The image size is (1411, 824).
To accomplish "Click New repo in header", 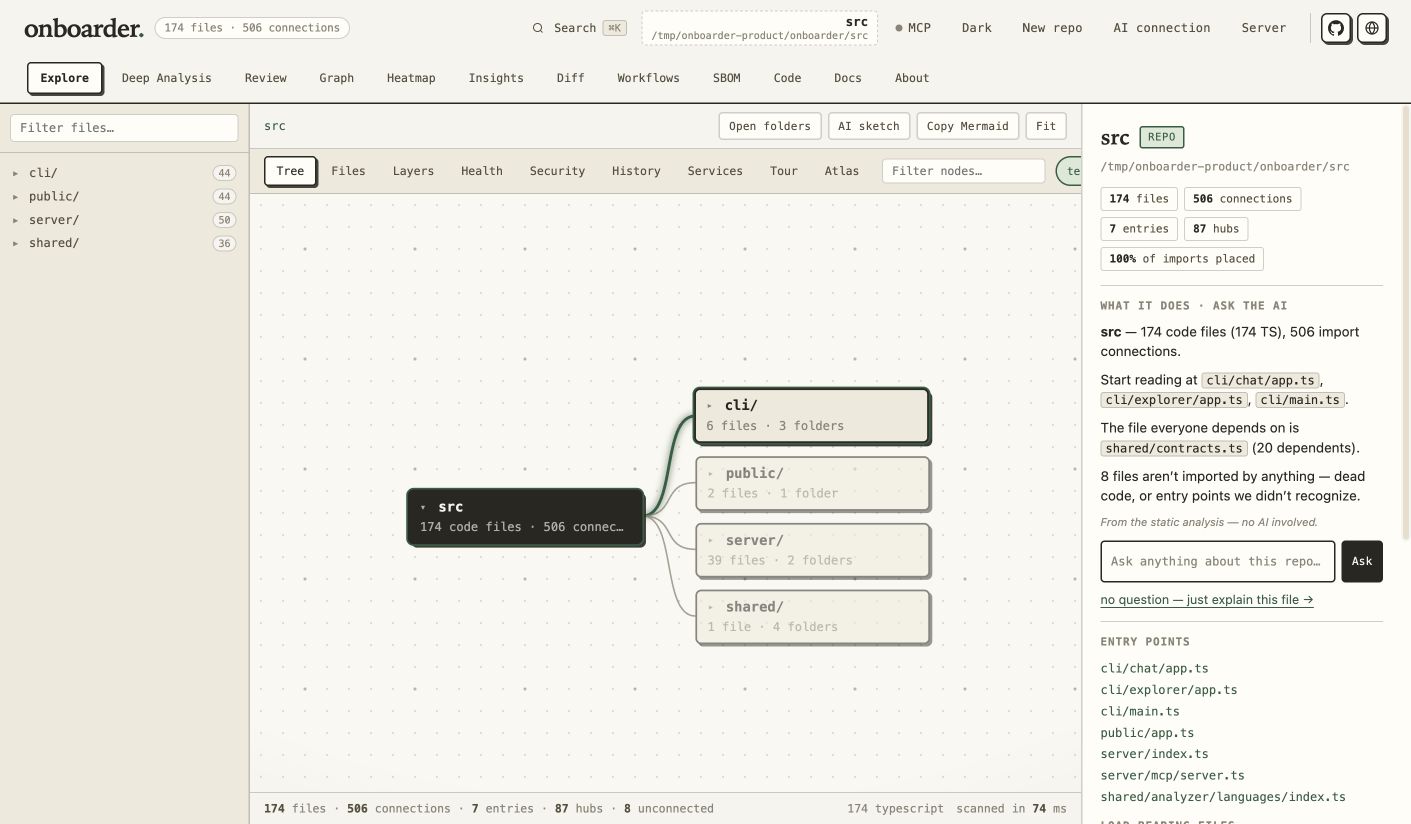I will coord(1052,28).
